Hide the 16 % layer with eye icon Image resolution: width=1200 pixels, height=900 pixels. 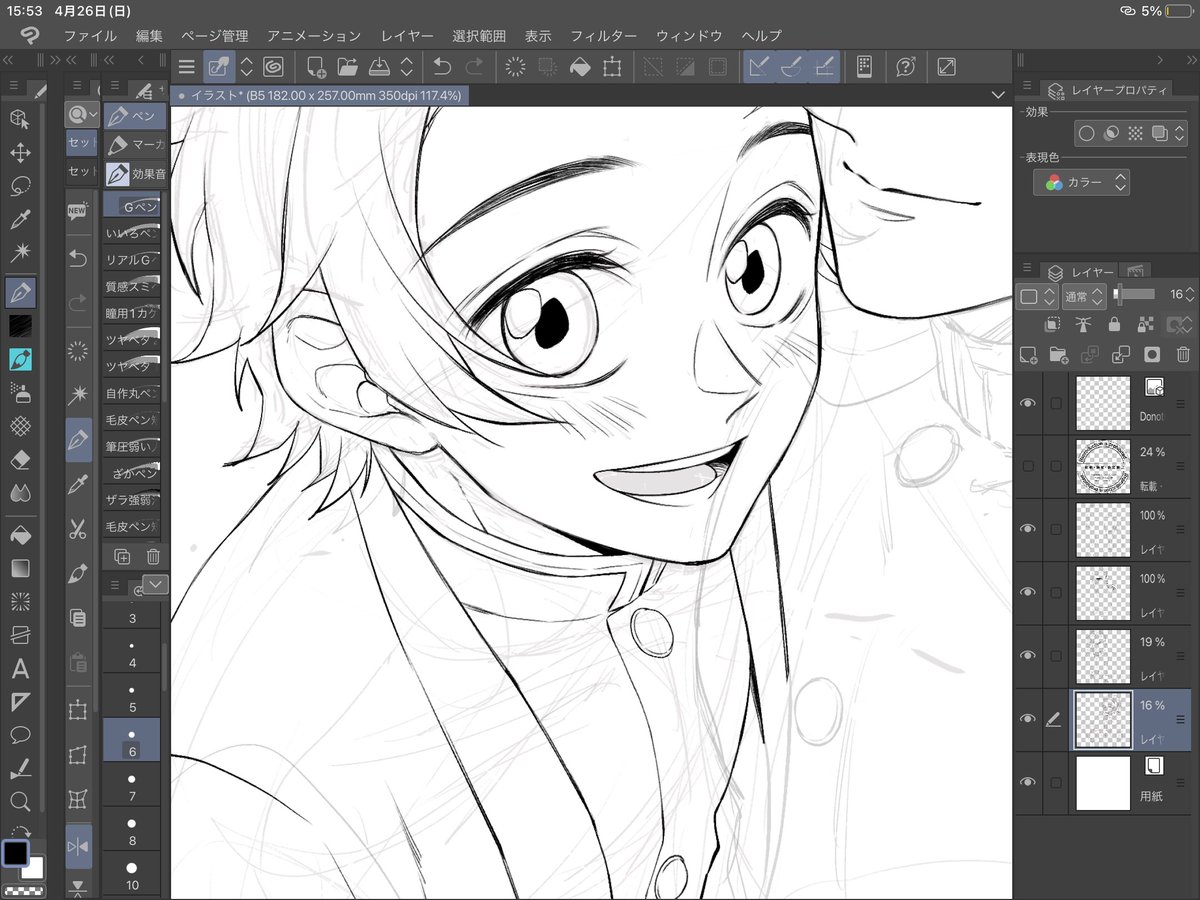coord(1027,719)
